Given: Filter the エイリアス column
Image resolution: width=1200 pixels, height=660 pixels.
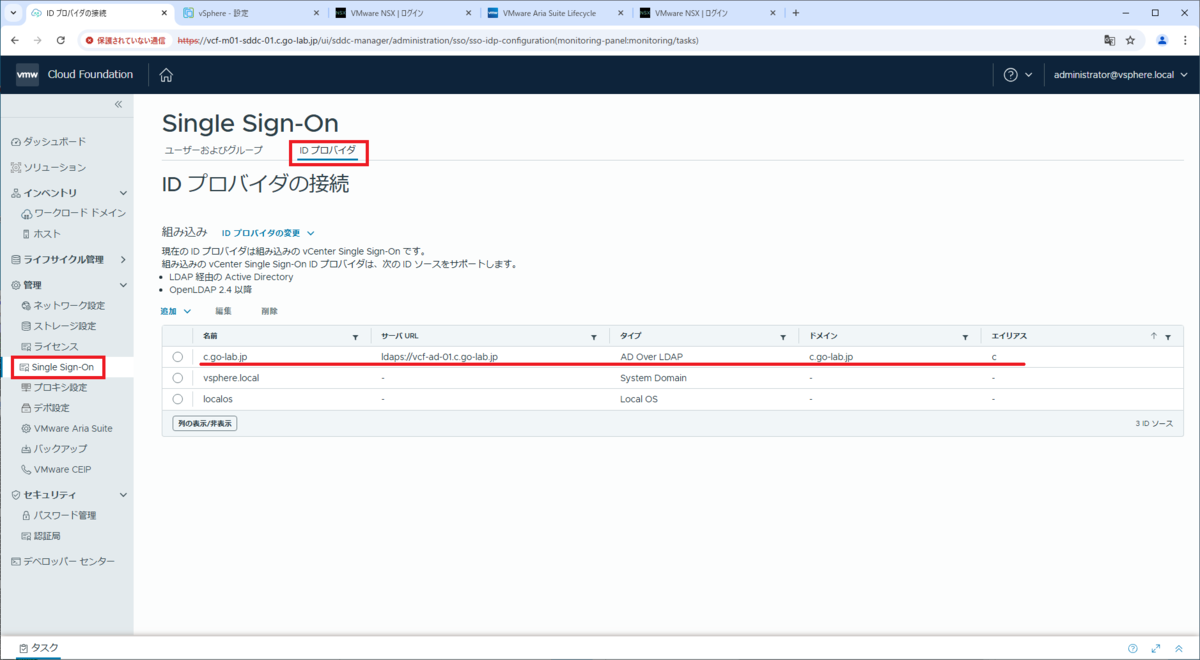Looking at the screenshot, I should tap(1168, 337).
